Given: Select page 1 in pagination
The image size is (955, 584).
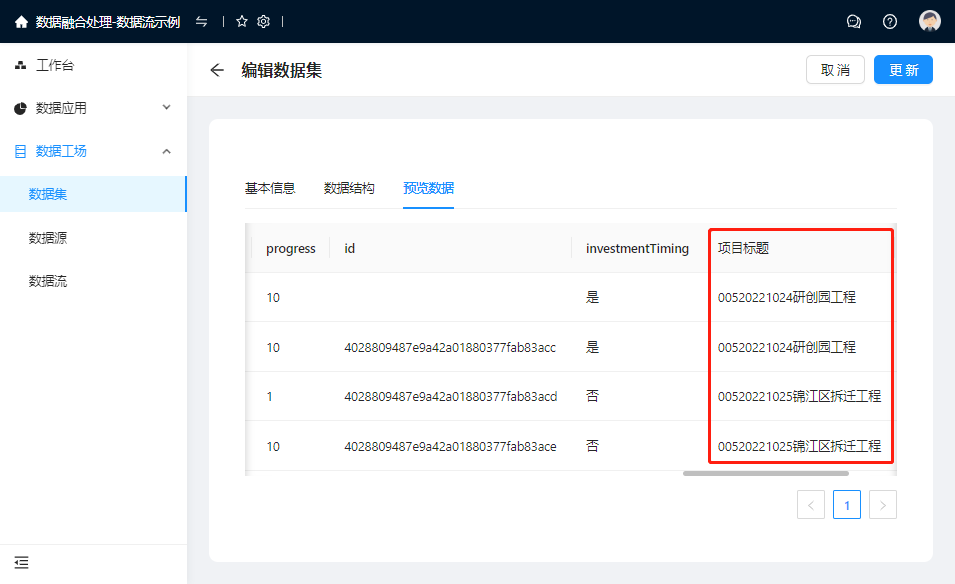Looking at the screenshot, I should pos(847,505).
